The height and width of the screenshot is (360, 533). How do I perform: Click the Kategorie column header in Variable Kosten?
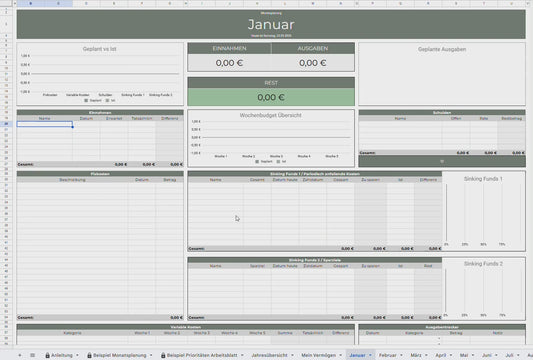[x=72, y=333]
